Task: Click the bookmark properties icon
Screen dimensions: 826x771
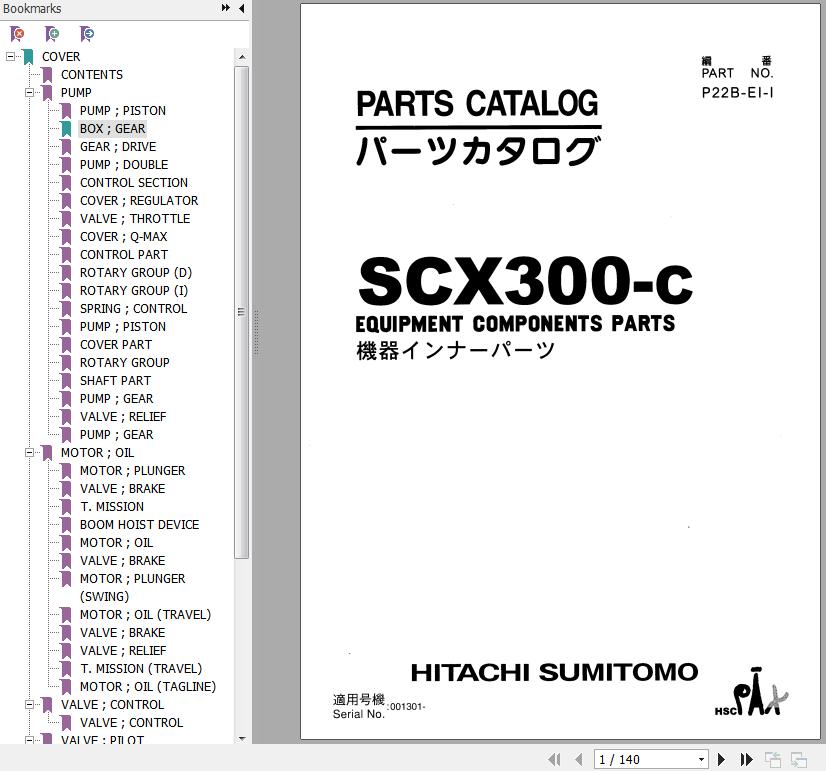Action: [x=87, y=34]
